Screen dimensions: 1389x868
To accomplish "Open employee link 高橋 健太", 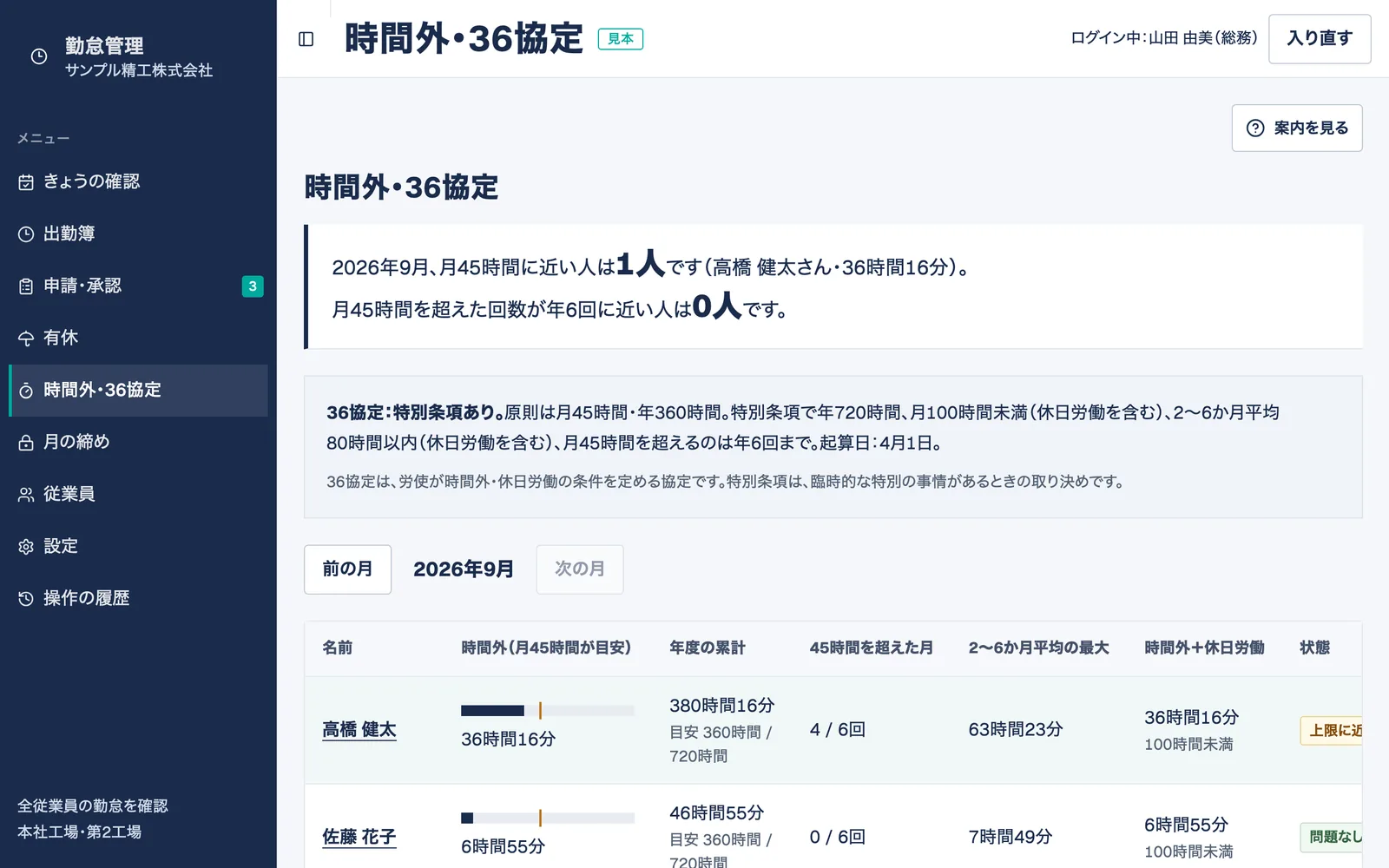I will (x=359, y=730).
